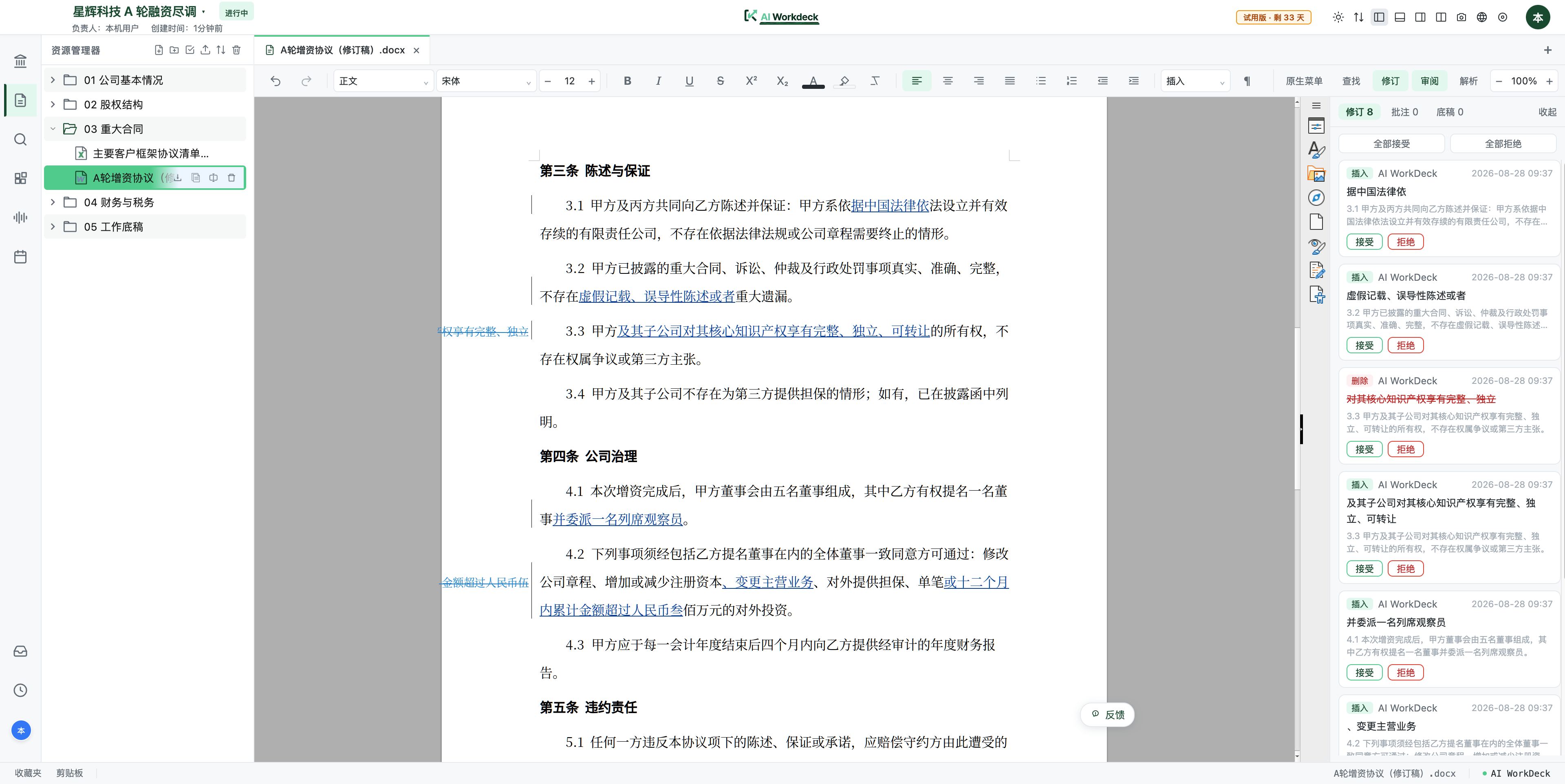This screenshot has height=784, width=1565.
Task: Insert a bulleted list
Action: [x=1041, y=81]
